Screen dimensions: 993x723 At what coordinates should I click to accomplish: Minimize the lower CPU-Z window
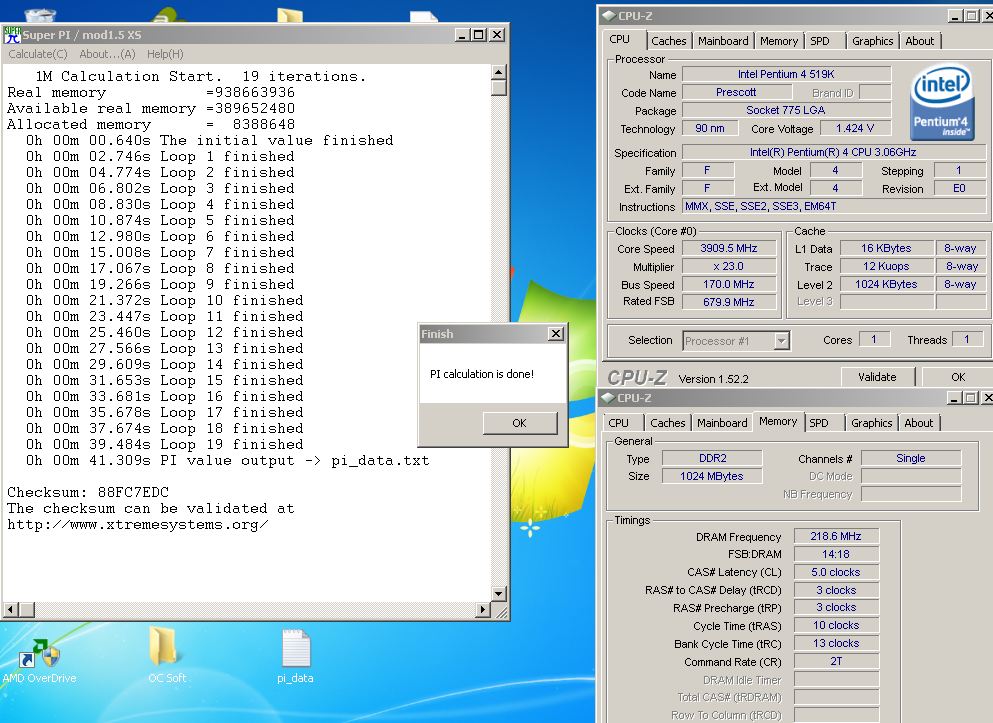click(x=954, y=398)
